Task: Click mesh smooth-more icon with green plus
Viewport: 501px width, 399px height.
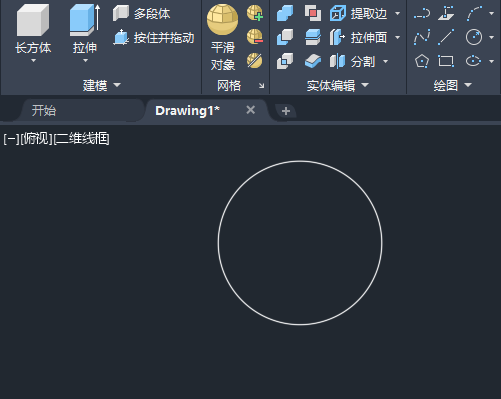Action: [x=255, y=13]
